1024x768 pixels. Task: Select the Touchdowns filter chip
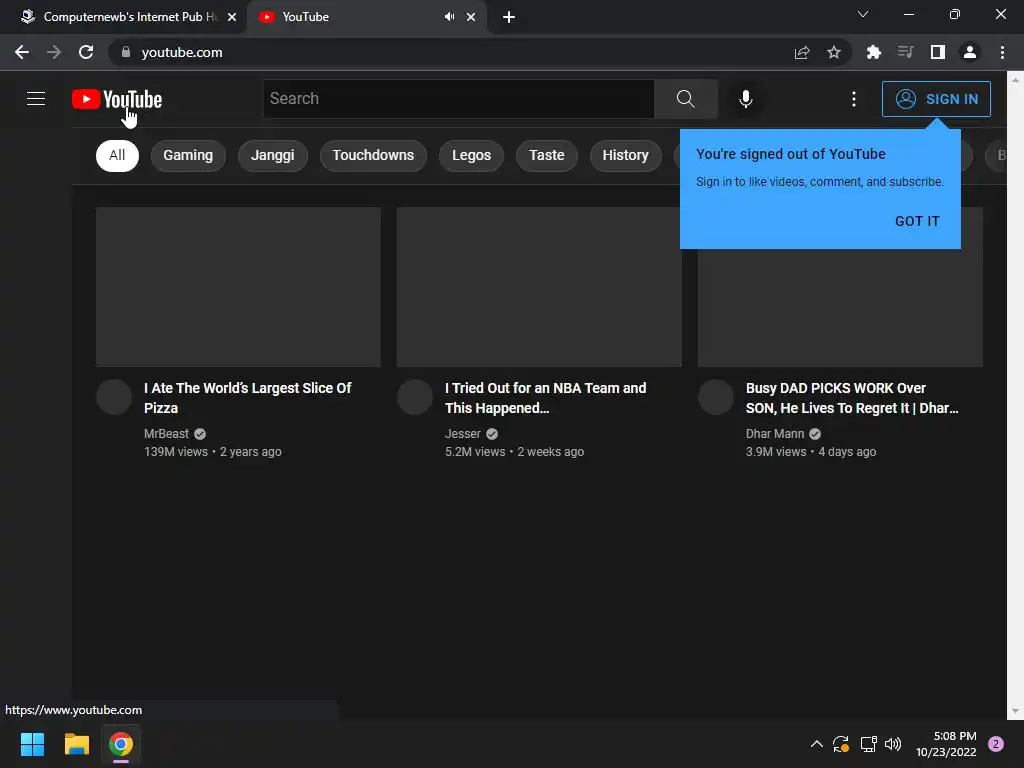pos(373,155)
